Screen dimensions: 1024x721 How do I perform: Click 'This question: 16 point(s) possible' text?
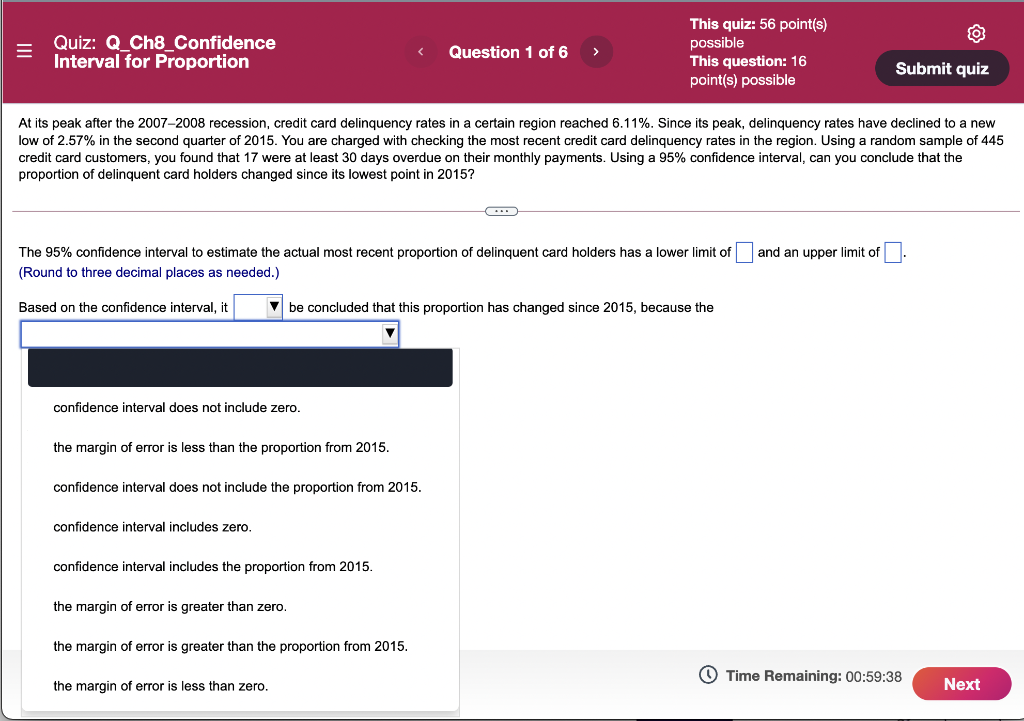[748, 71]
